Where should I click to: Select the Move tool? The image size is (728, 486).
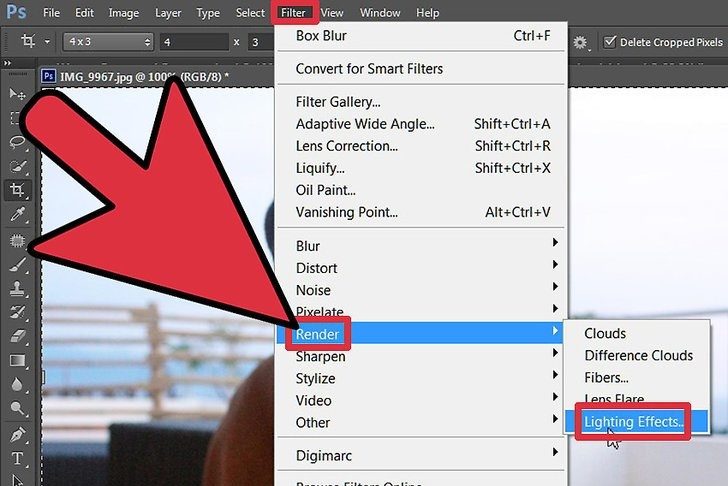[x=17, y=94]
